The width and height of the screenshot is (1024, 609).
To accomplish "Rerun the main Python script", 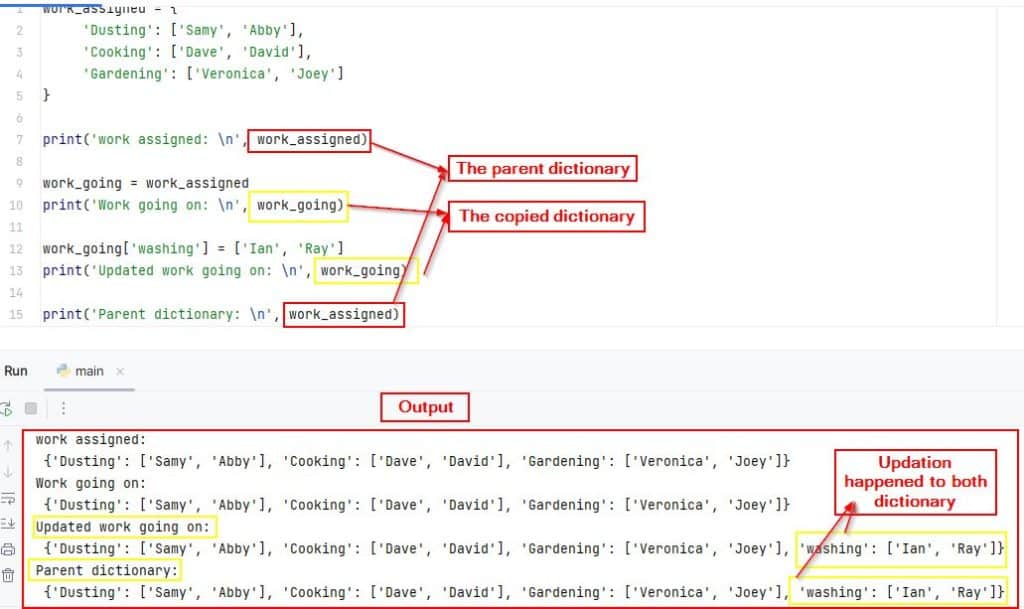I will tap(9, 408).
